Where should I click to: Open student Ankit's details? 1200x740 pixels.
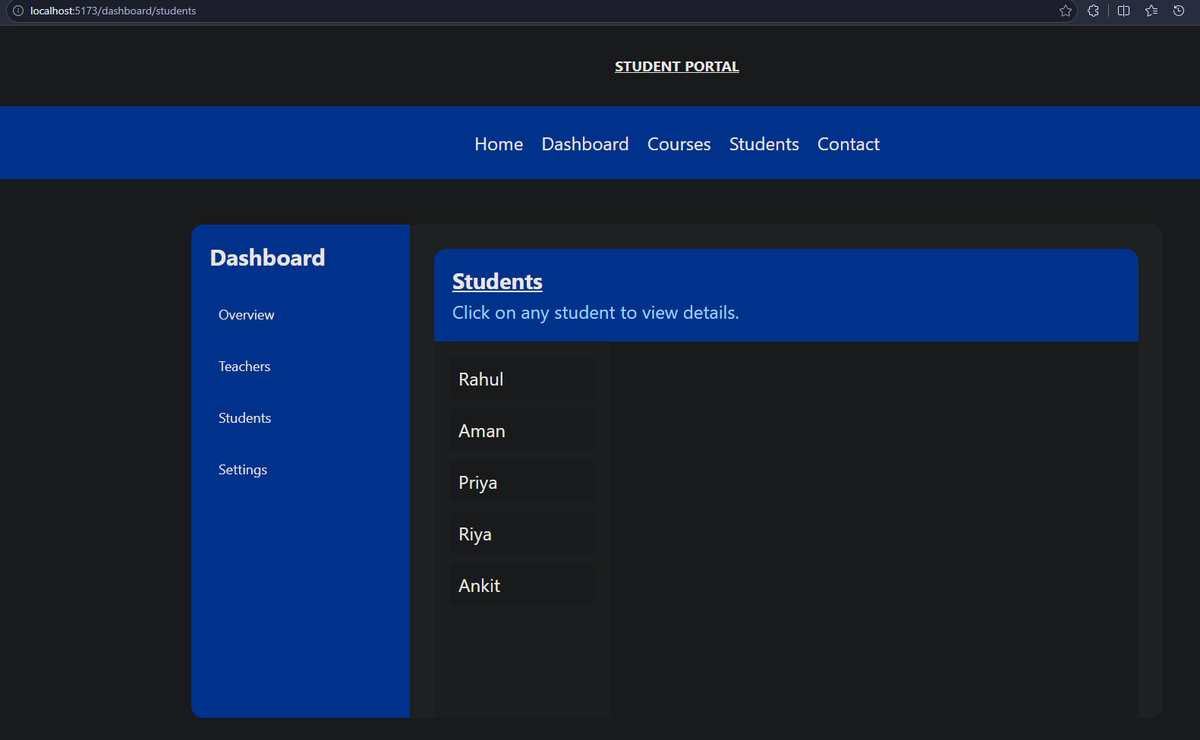522,586
